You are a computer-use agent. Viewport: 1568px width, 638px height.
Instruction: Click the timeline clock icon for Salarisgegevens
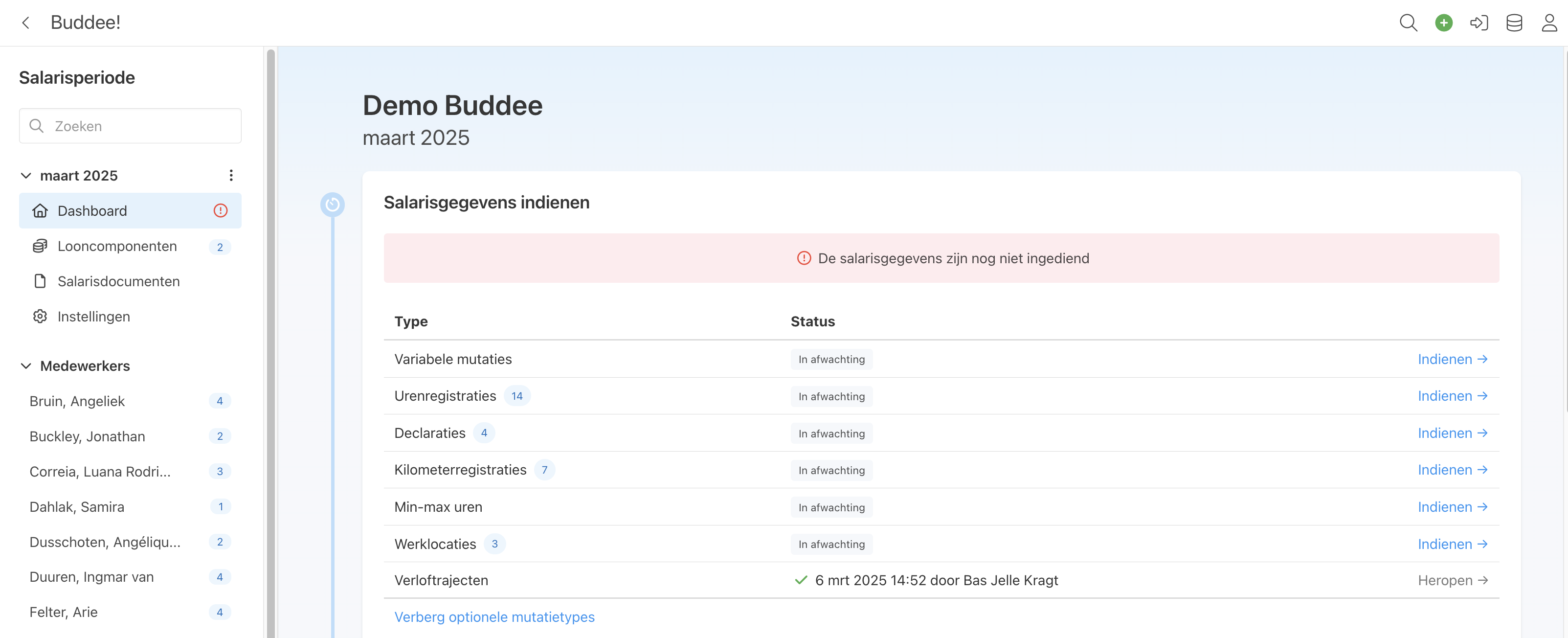click(333, 205)
